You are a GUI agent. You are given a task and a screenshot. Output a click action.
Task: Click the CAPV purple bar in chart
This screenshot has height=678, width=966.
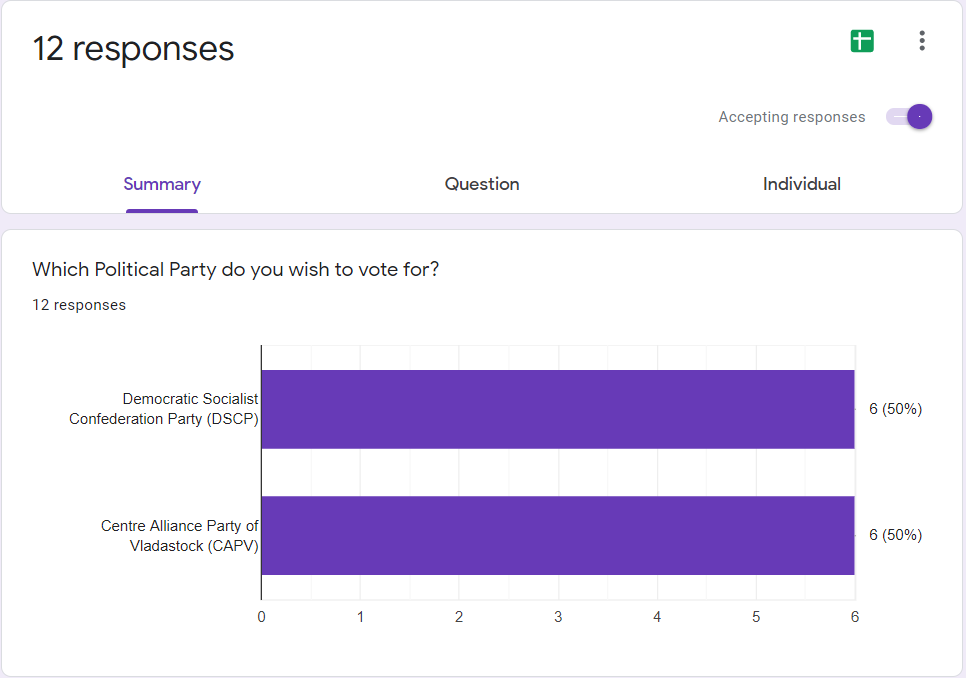point(557,535)
